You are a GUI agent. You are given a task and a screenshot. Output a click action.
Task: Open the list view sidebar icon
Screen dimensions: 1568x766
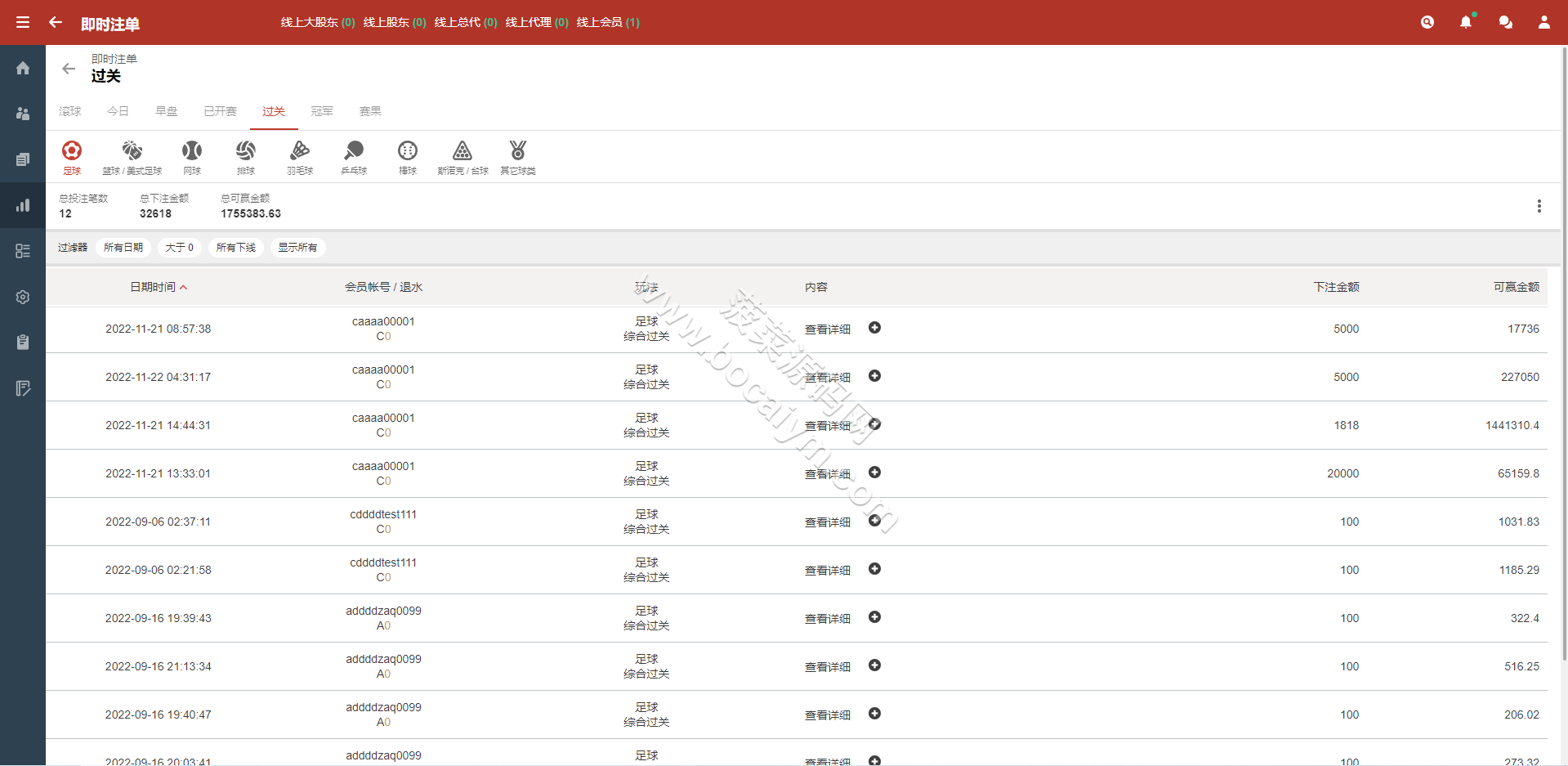tap(23, 251)
